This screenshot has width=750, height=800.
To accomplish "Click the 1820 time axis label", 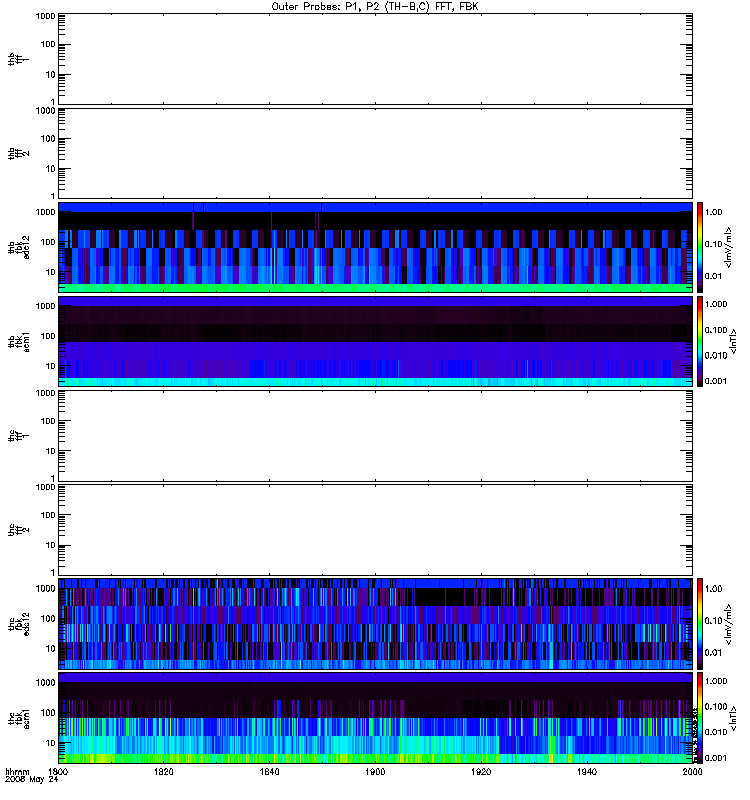I will click(163, 772).
